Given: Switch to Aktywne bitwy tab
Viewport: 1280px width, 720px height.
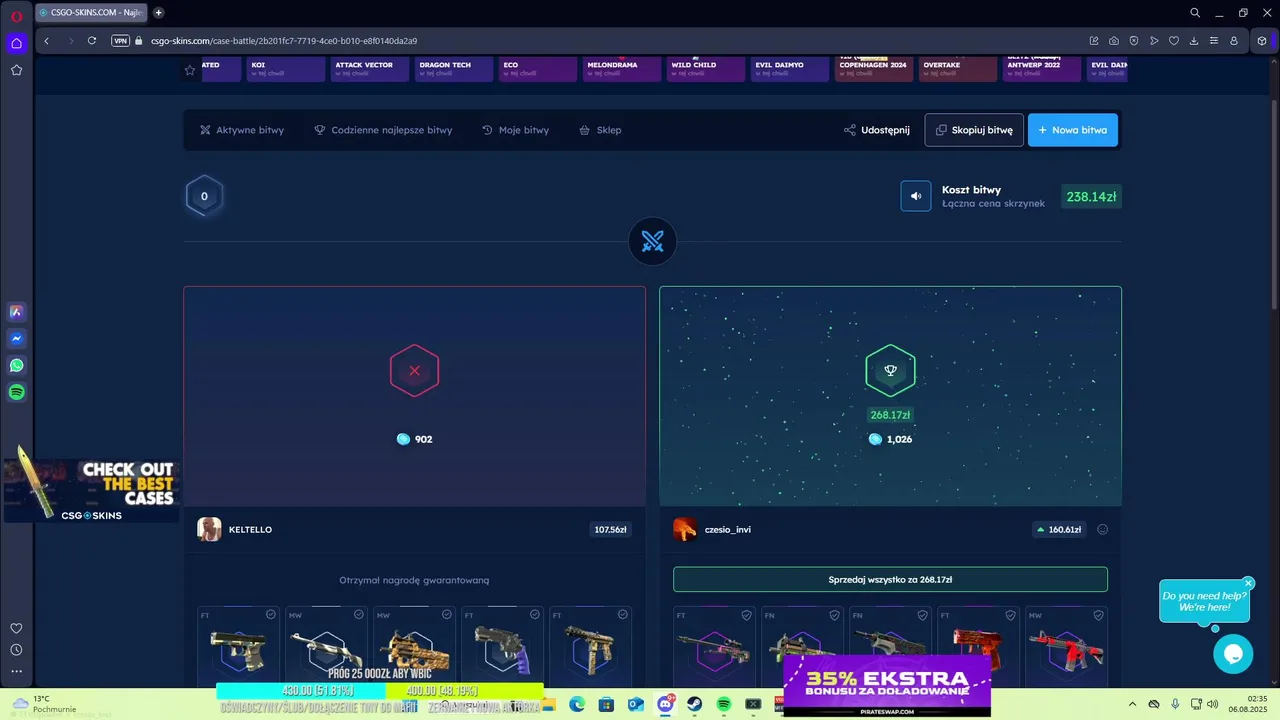Looking at the screenshot, I should pos(242,130).
